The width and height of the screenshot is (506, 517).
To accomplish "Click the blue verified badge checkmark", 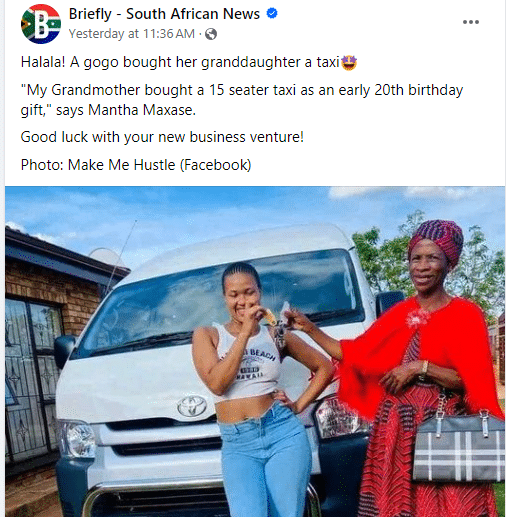I will point(272,13).
